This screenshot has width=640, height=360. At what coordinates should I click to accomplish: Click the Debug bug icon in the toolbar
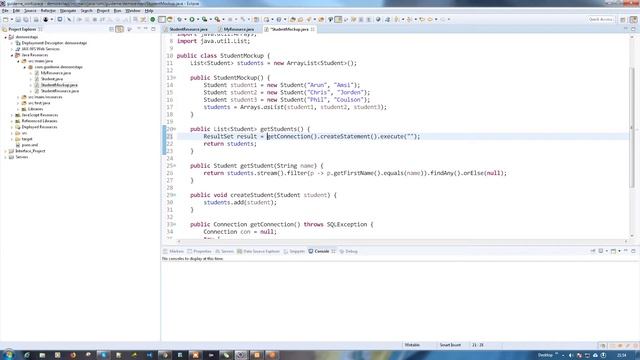(x=180, y=19)
